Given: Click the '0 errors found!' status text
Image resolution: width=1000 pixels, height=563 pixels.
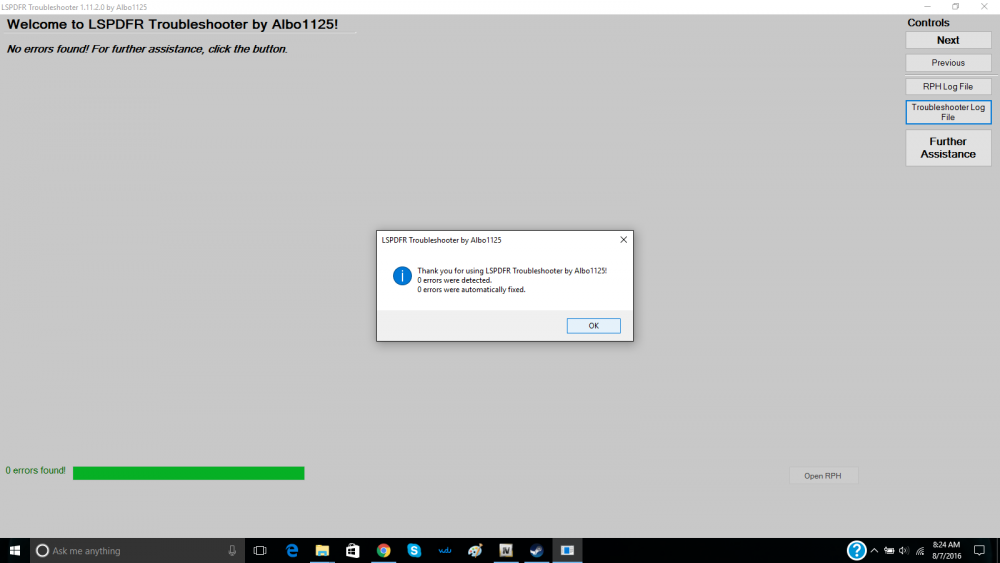Looking at the screenshot, I should click(36, 471).
